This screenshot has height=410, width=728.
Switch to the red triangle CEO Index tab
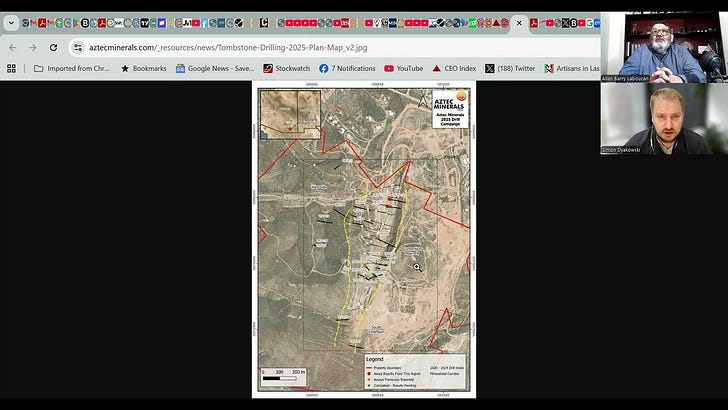click(x=496, y=23)
